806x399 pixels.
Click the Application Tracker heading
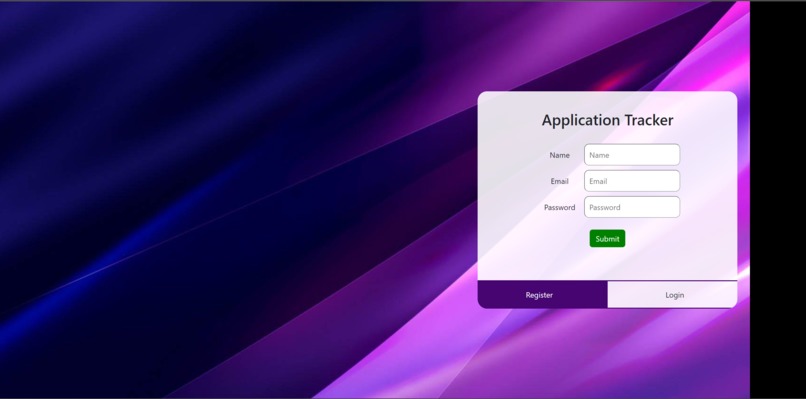pos(607,120)
